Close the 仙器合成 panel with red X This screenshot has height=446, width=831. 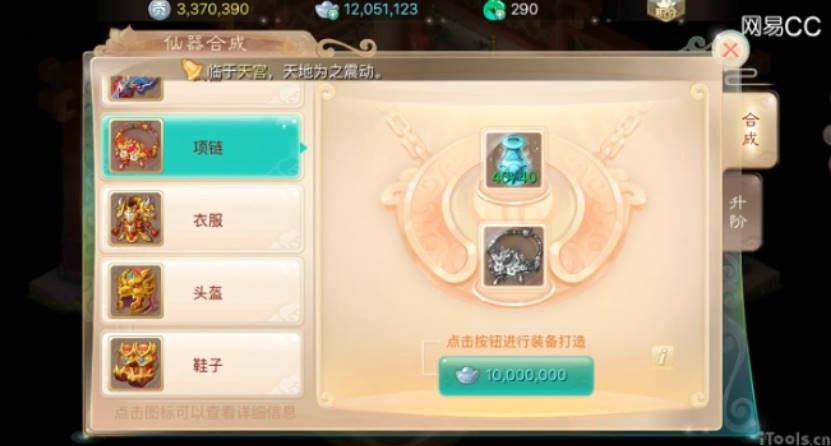731,50
